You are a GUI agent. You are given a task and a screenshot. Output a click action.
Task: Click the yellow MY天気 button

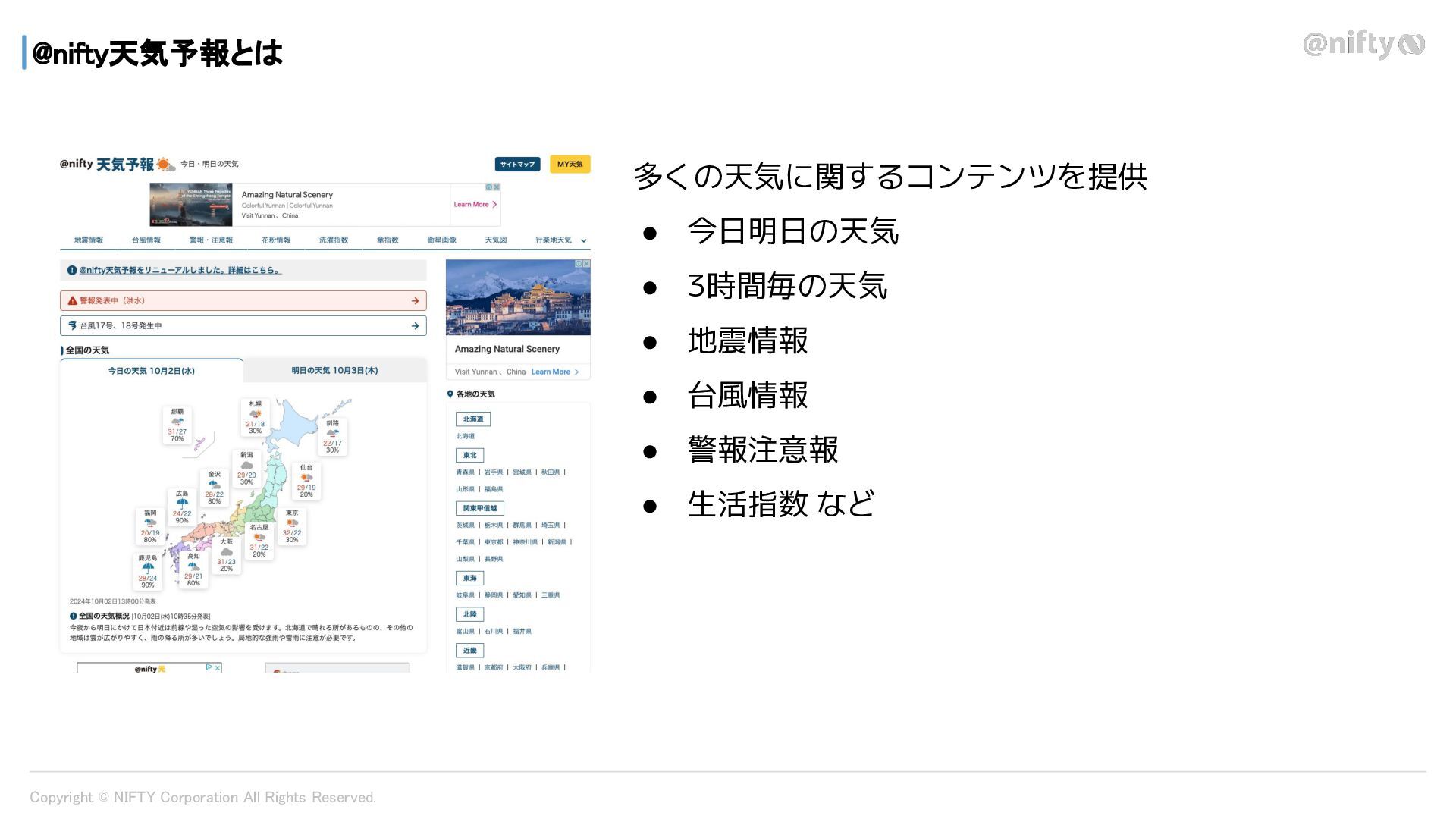570,165
